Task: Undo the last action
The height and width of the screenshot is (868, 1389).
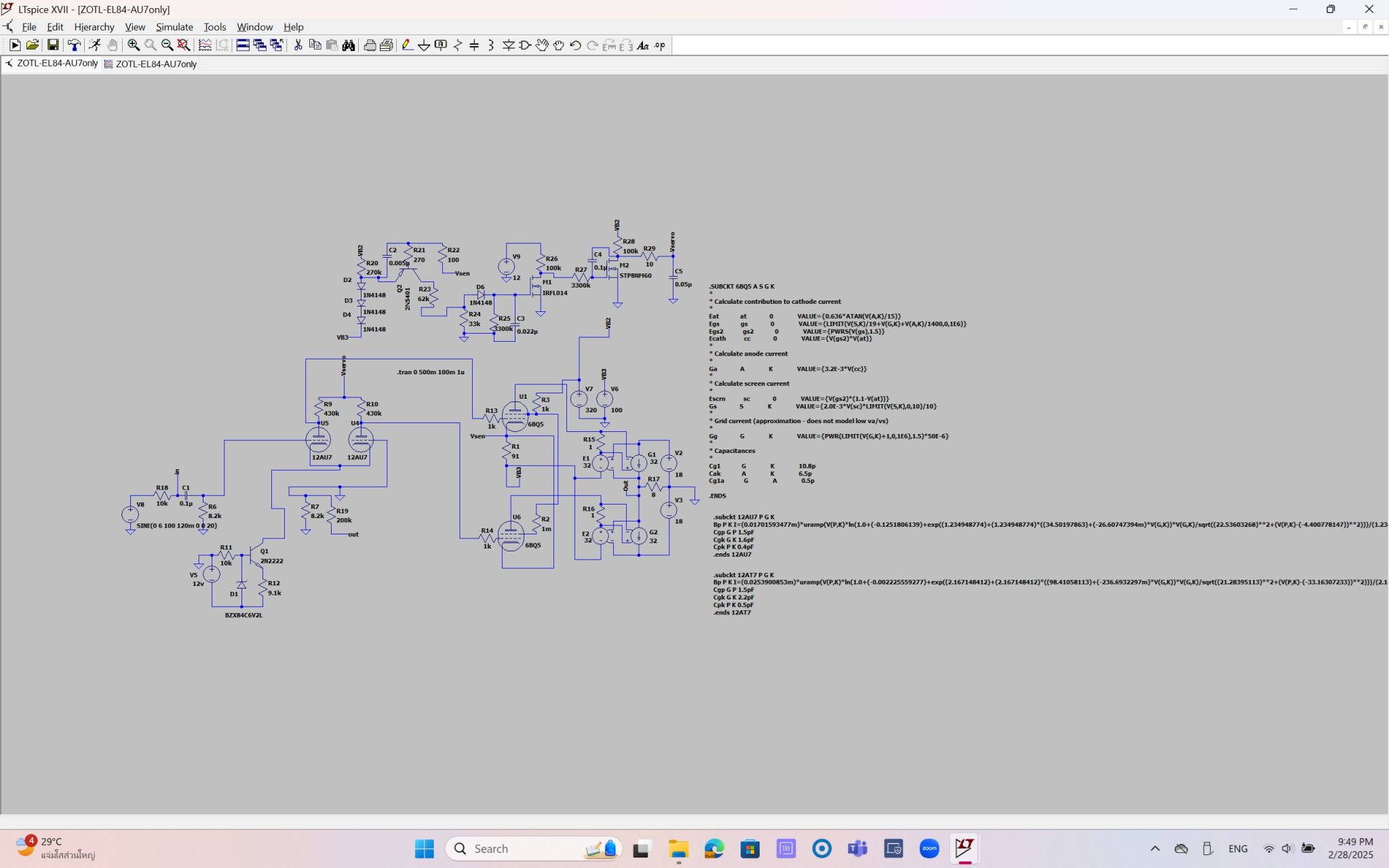Action: point(576,45)
